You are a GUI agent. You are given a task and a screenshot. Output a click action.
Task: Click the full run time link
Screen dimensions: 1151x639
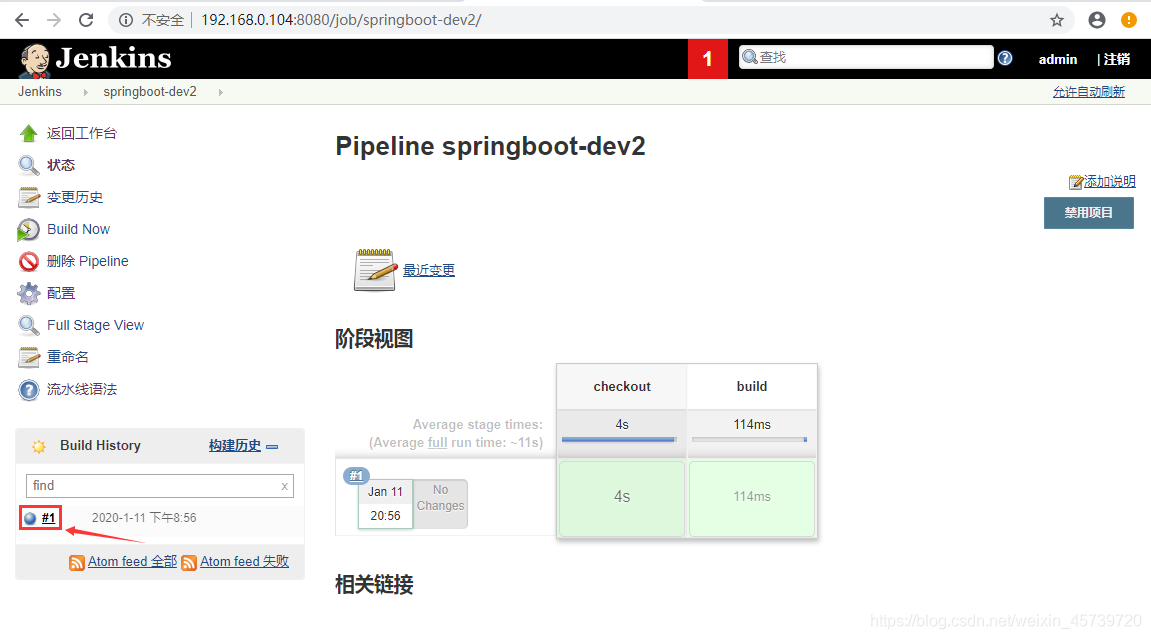tap(437, 442)
